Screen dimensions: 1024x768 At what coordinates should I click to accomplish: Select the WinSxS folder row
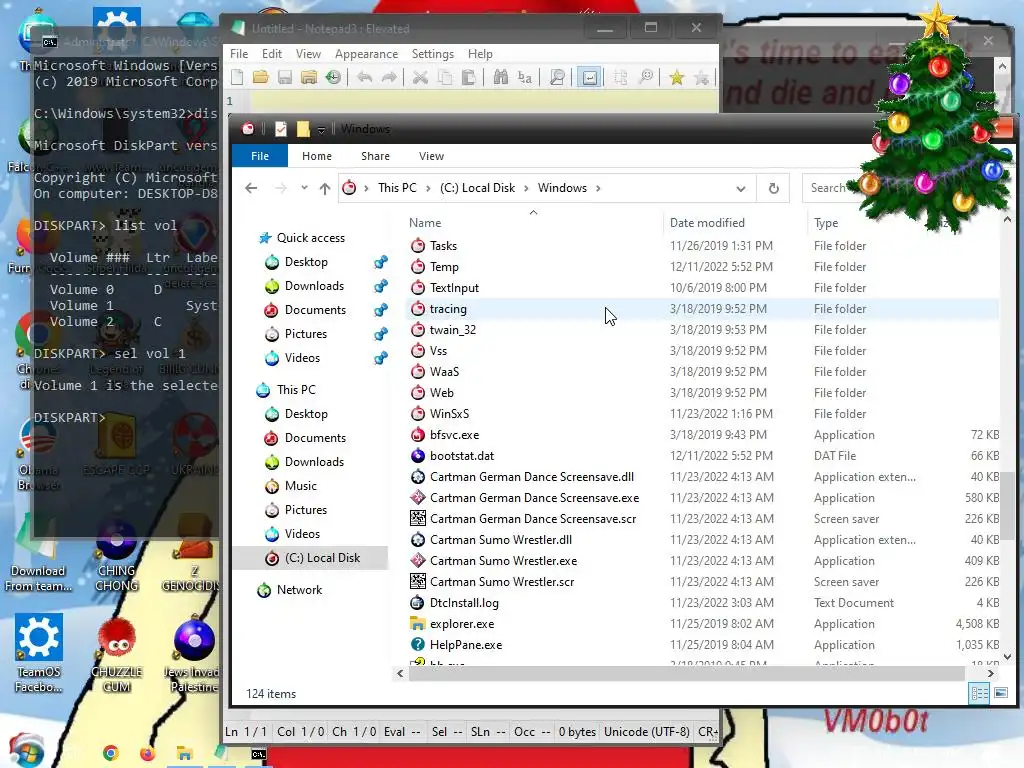703,414
